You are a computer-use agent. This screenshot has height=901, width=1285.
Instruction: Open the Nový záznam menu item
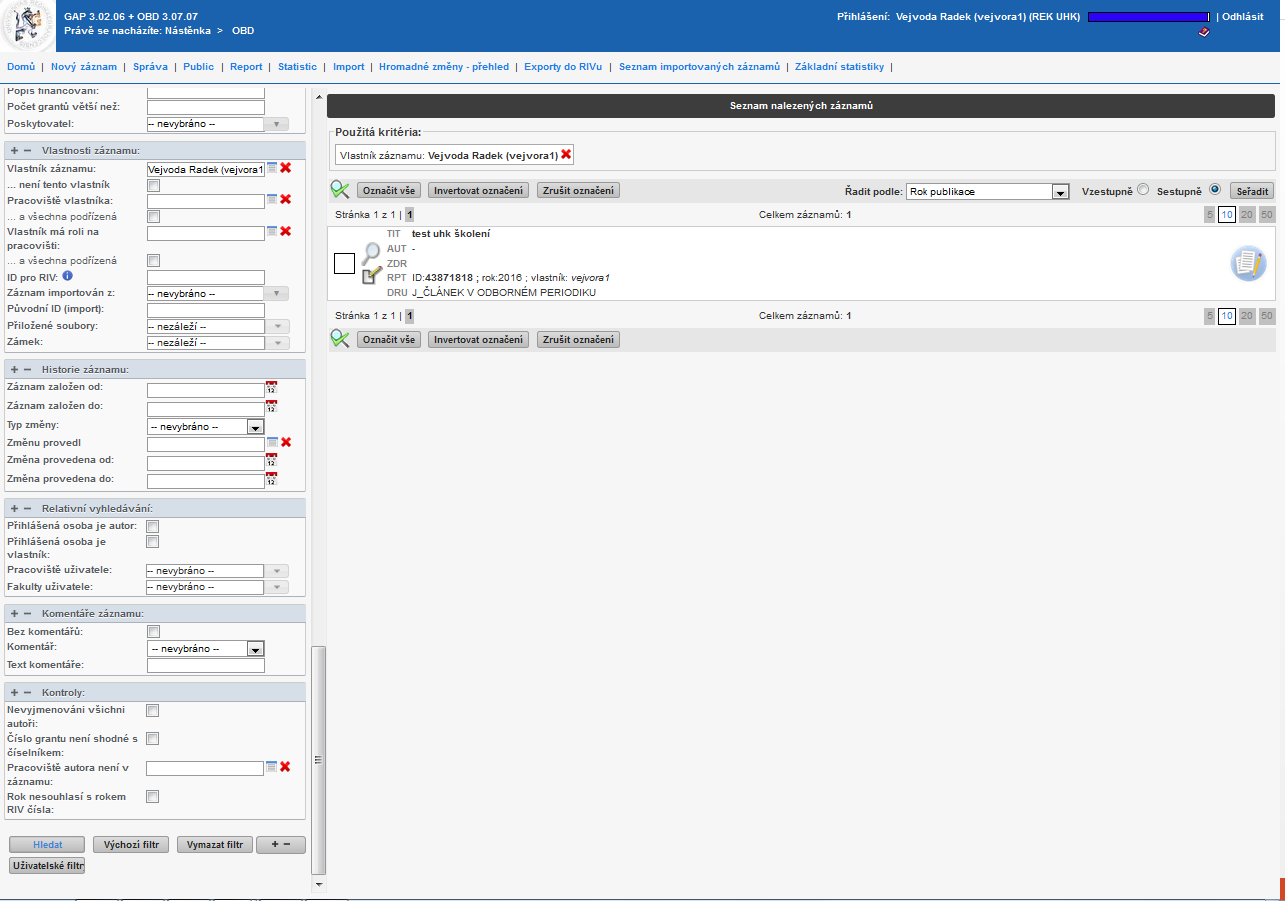pos(84,67)
